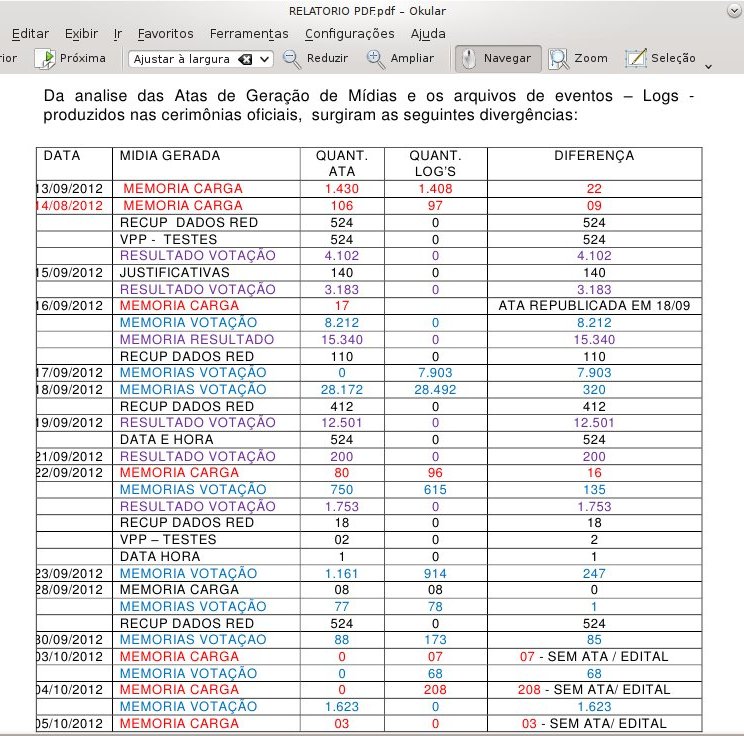The image size is (744, 736).
Task: Select the Zoom tool icon
Action: point(559,59)
